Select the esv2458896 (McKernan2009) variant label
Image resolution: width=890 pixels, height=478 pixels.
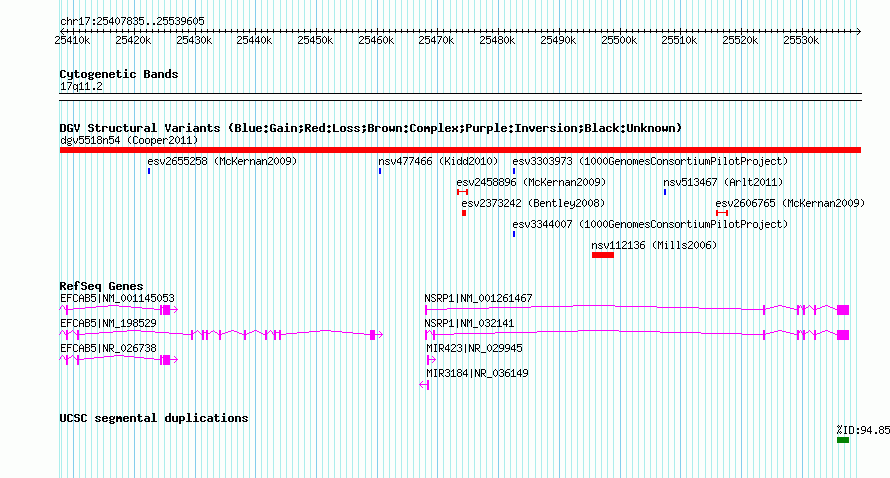[x=531, y=182]
